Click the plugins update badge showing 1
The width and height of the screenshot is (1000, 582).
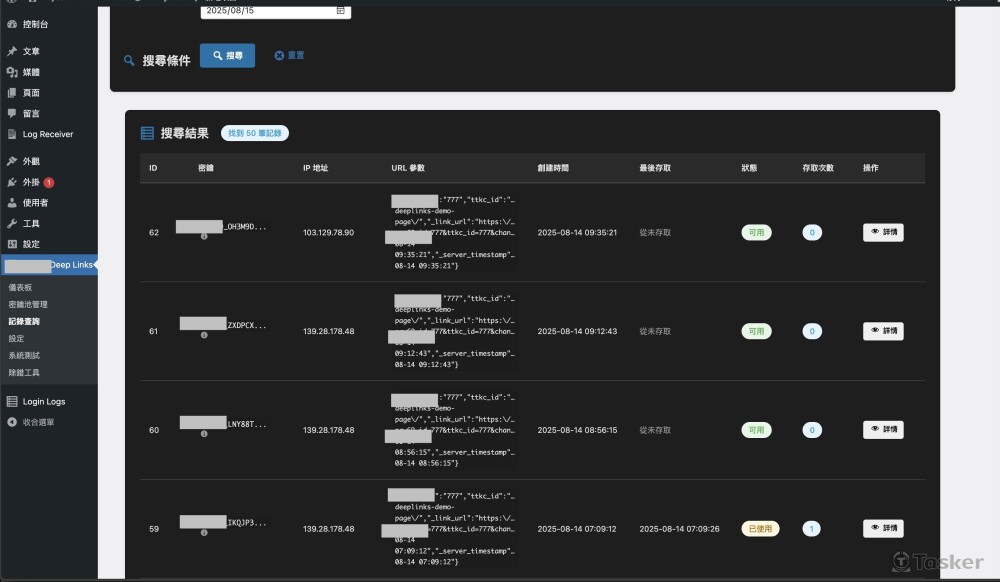coord(49,182)
